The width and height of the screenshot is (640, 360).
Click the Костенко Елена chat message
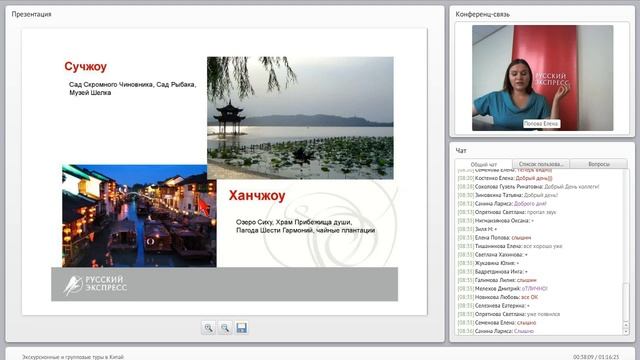coord(505,178)
